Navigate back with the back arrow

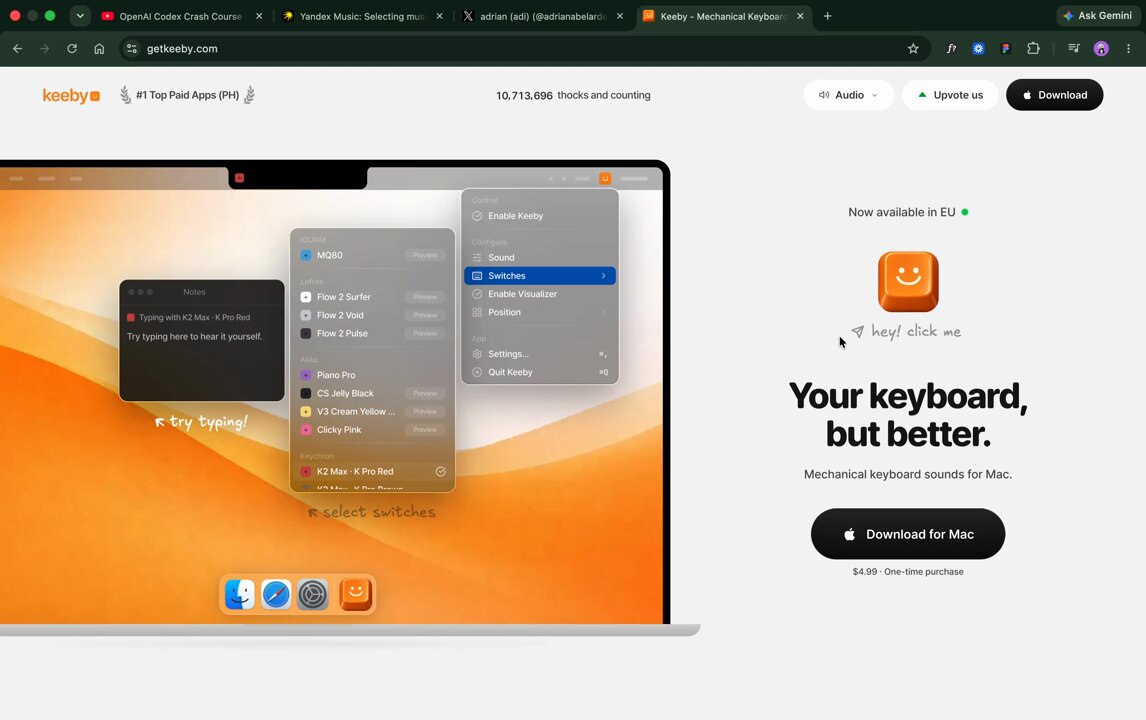tap(18, 48)
